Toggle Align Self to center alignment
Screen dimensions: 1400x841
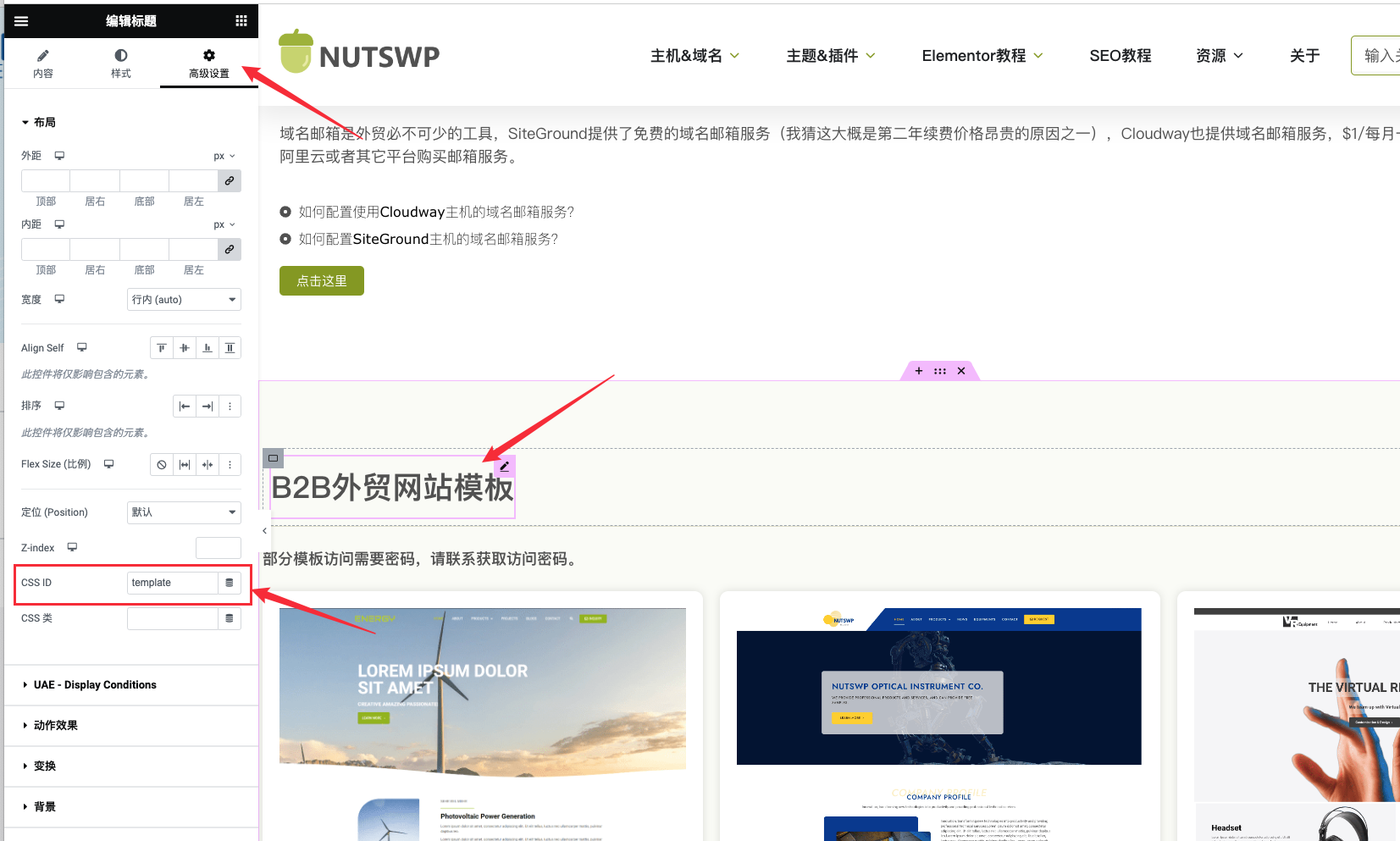tap(184, 347)
